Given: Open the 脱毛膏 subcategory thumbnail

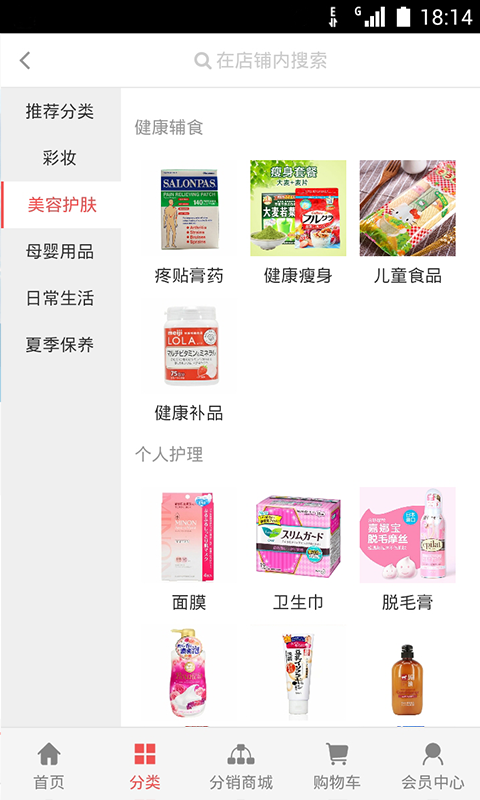Looking at the screenshot, I should (x=408, y=535).
